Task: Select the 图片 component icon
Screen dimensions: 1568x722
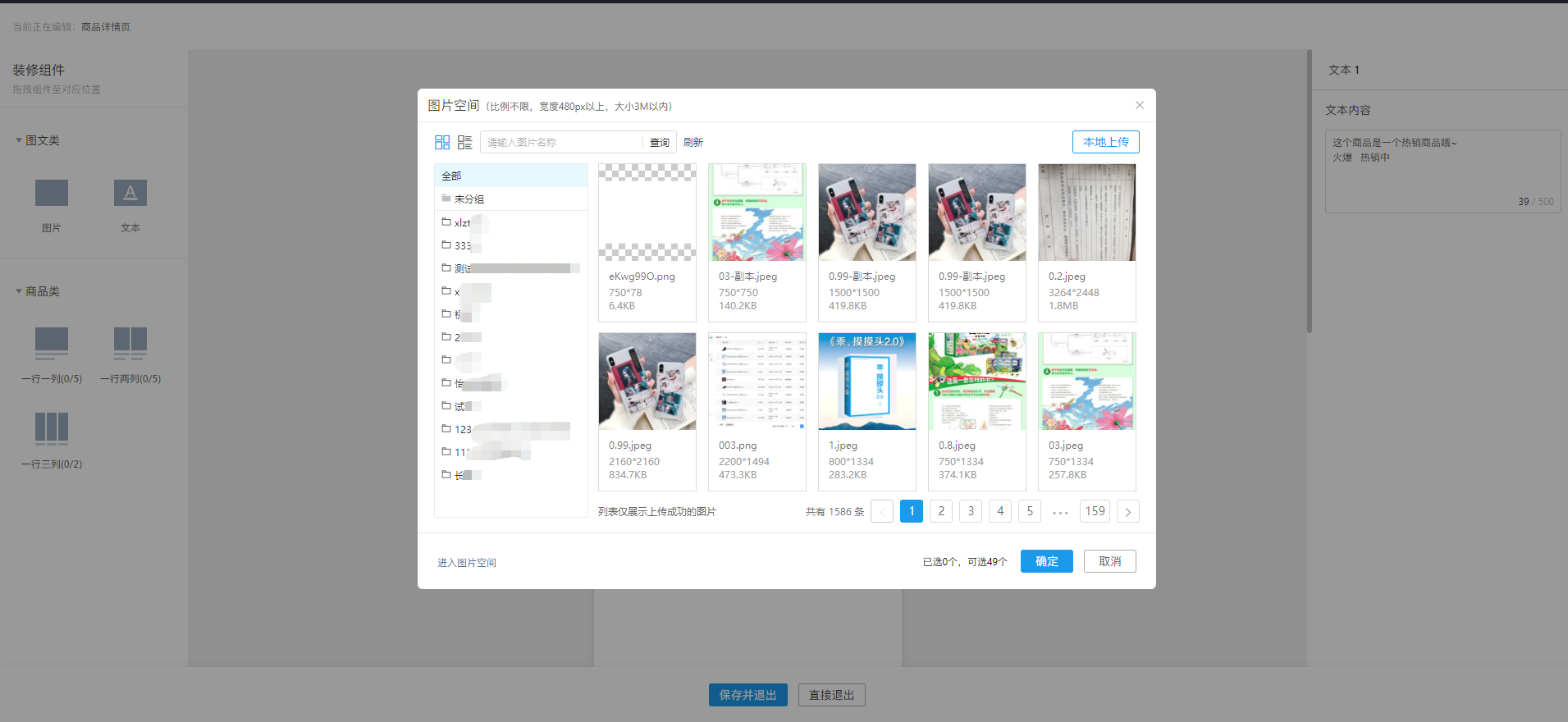Action: point(52,193)
